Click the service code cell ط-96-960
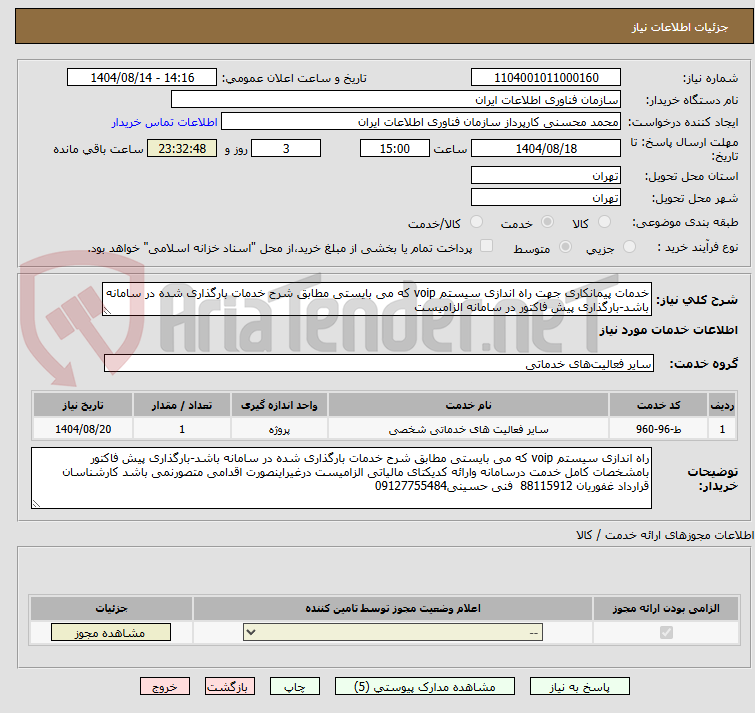This screenshot has width=755, height=713. point(658,429)
